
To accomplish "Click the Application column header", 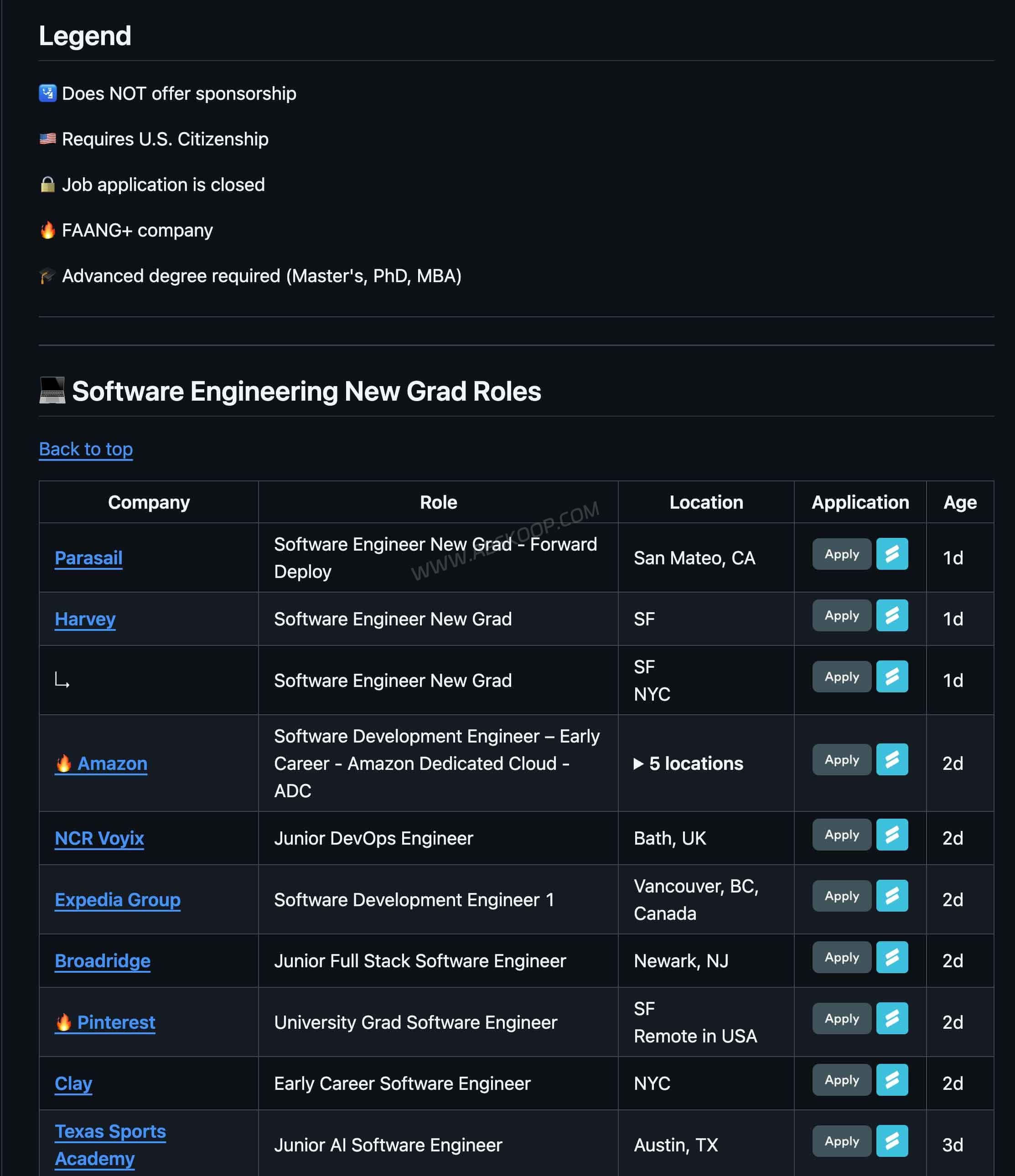I will [x=860, y=502].
